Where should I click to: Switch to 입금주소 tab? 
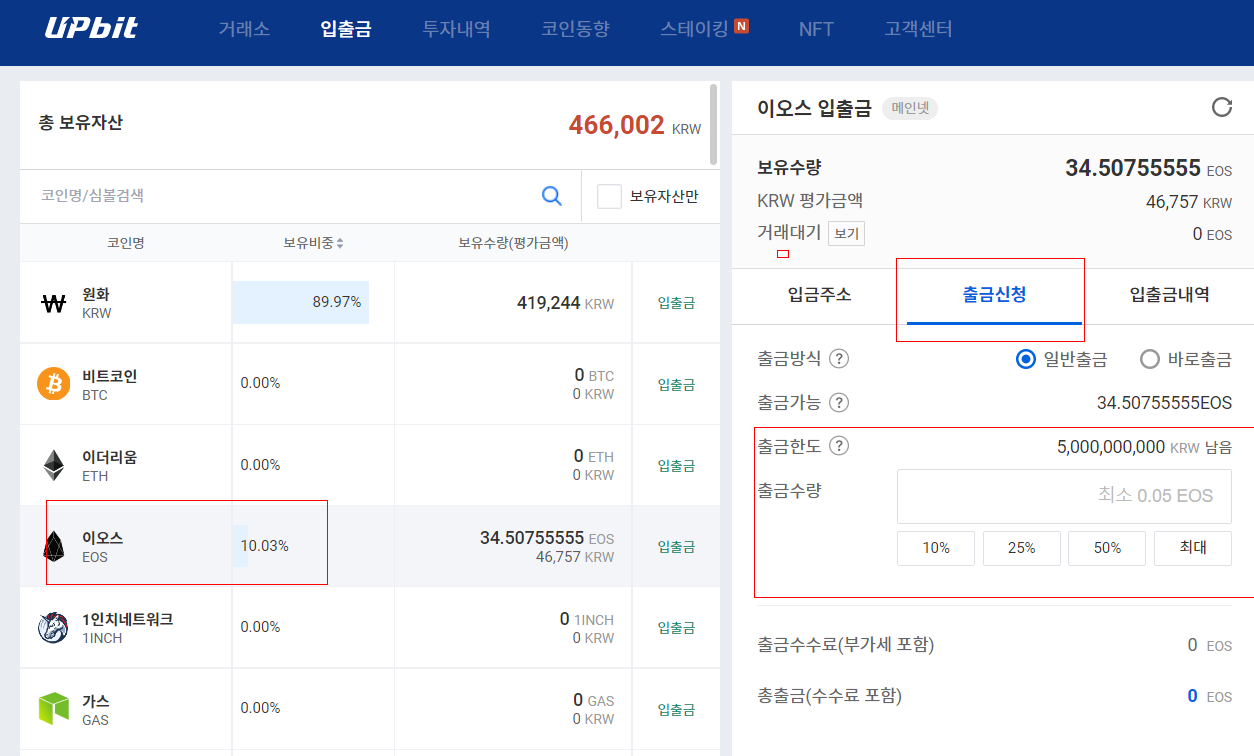pos(820,295)
